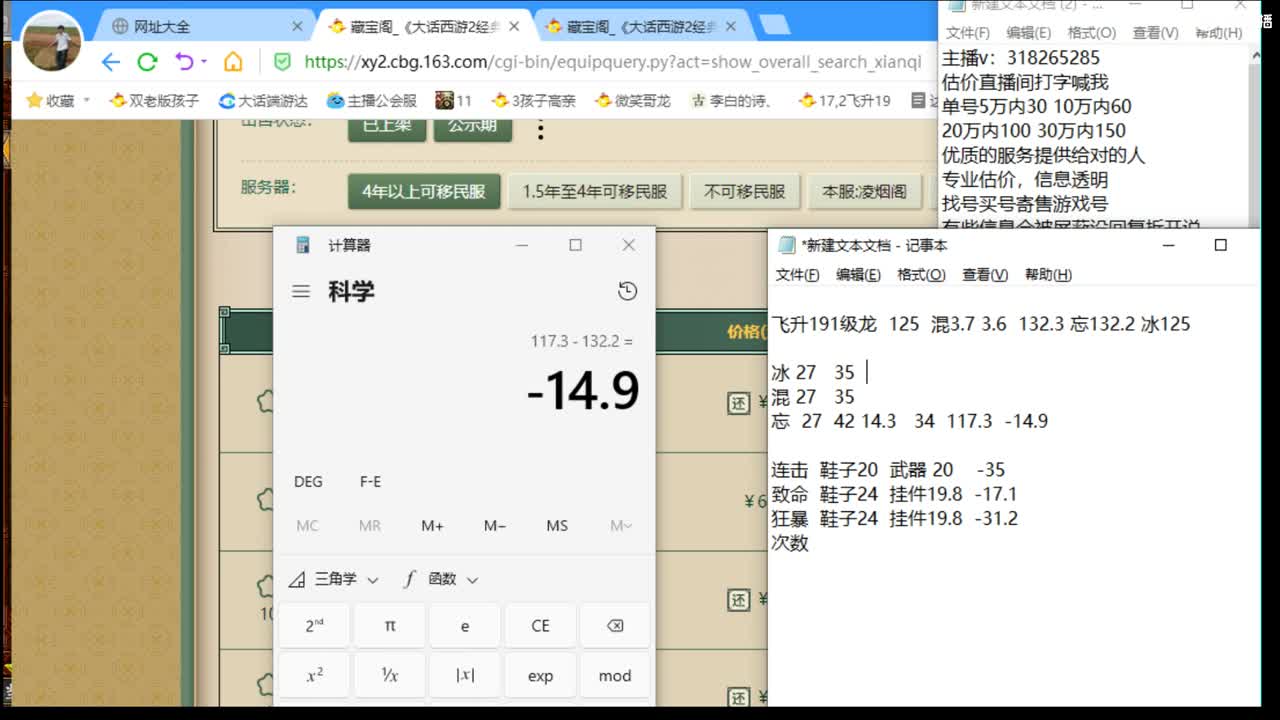1280x720 pixels.
Task: Open 帮助(H) menu in 记事本 window
Action: 1048,275
